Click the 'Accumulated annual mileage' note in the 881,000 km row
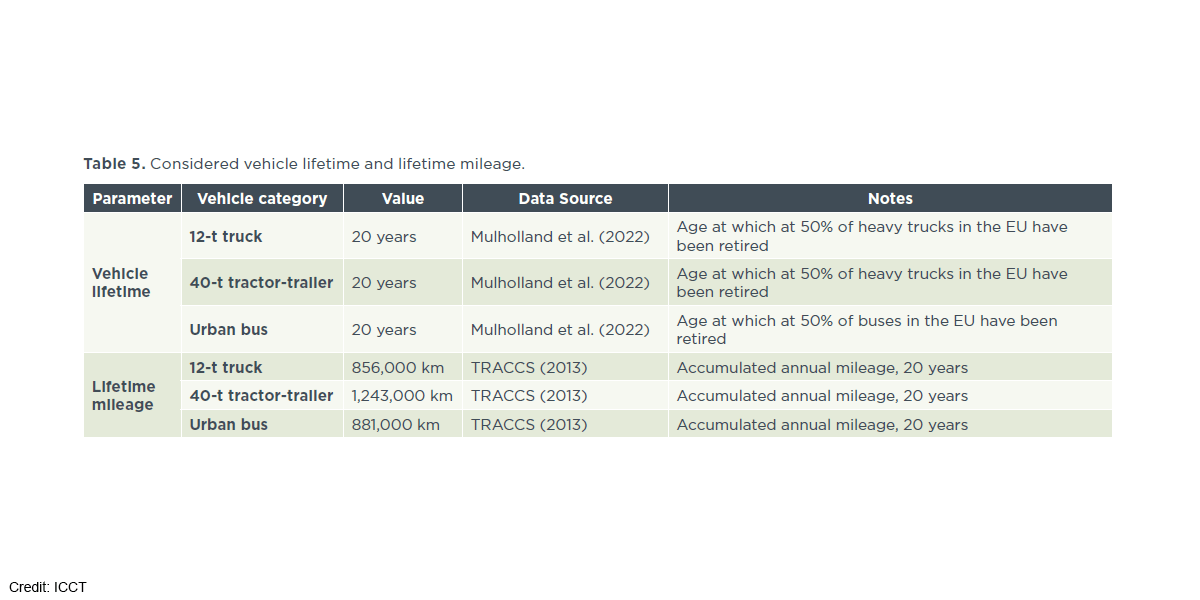1200x600 pixels. (x=822, y=424)
